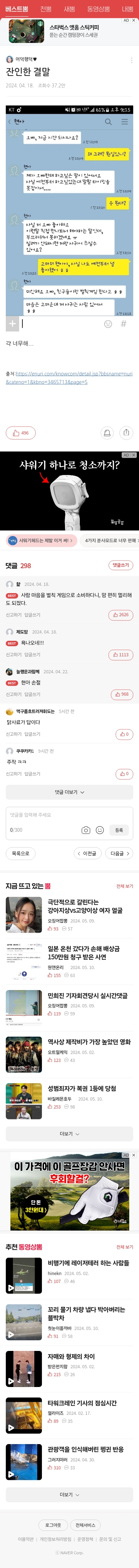Open emoji picker in comment box
The height and width of the screenshot is (1568, 139).
[x=100, y=830]
